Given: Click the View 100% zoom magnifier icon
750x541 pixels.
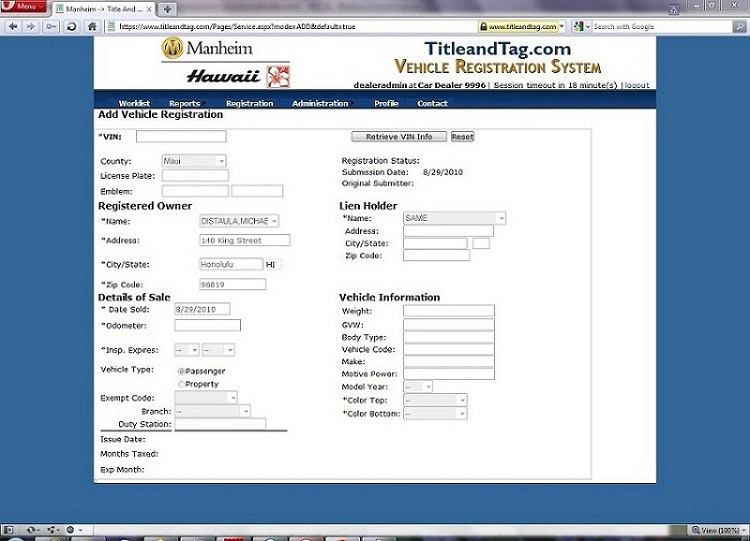Looking at the screenshot, I should pyautogui.click(x=696, y=530).
